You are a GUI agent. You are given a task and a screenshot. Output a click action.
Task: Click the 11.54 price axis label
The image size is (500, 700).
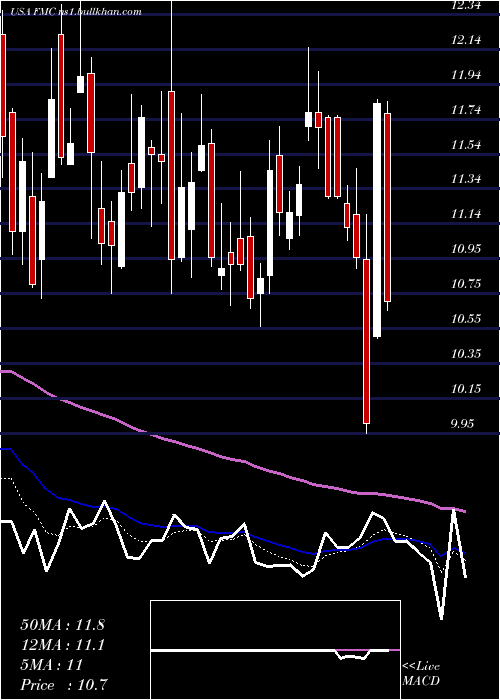click(466, 145)
